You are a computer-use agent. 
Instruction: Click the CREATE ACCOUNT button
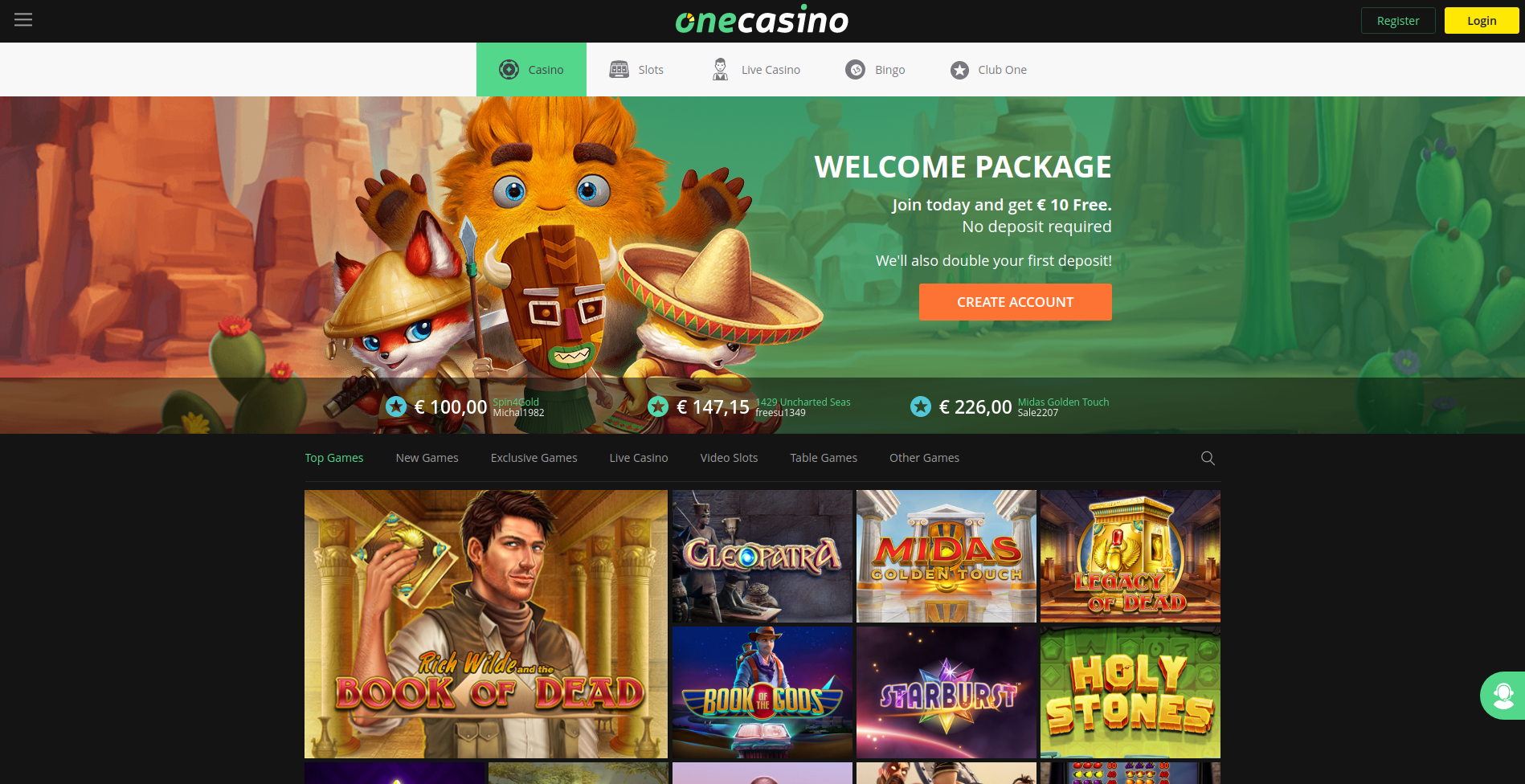point(1015,302)
